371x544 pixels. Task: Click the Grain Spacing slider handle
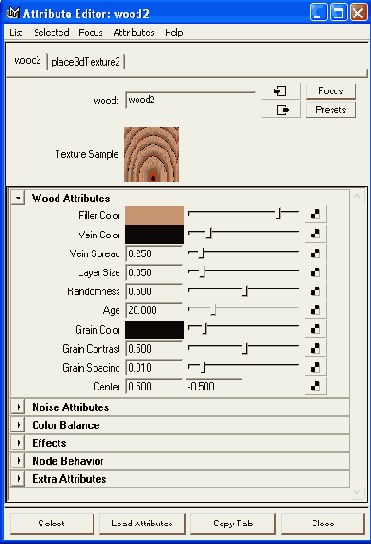tap(203, 367)
